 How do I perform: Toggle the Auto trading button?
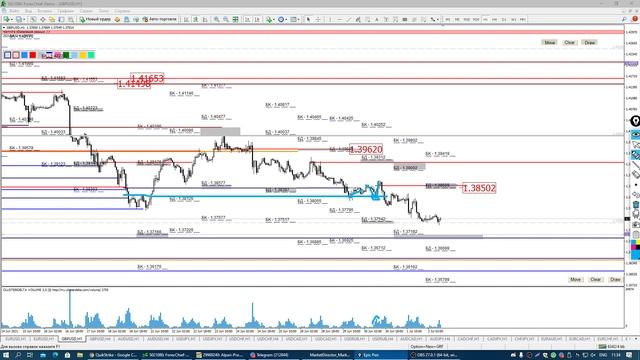pos(160,19)
